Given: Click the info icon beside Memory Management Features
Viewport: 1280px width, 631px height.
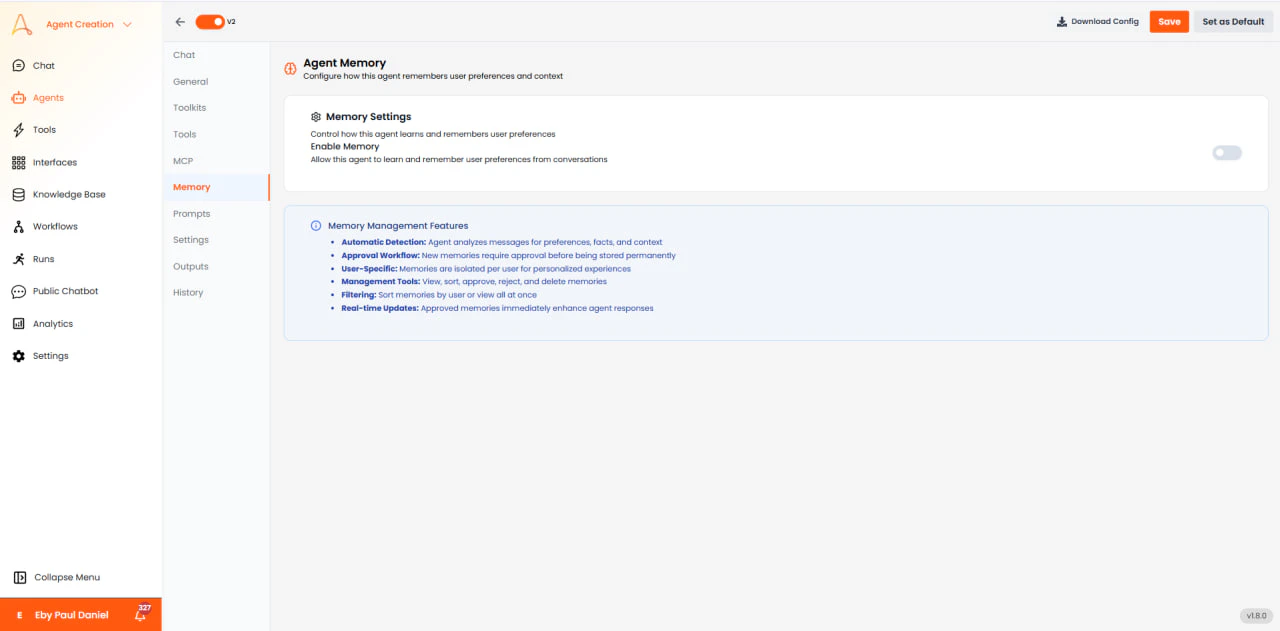Looking at the screenshot, I should [x=316, y=226].
